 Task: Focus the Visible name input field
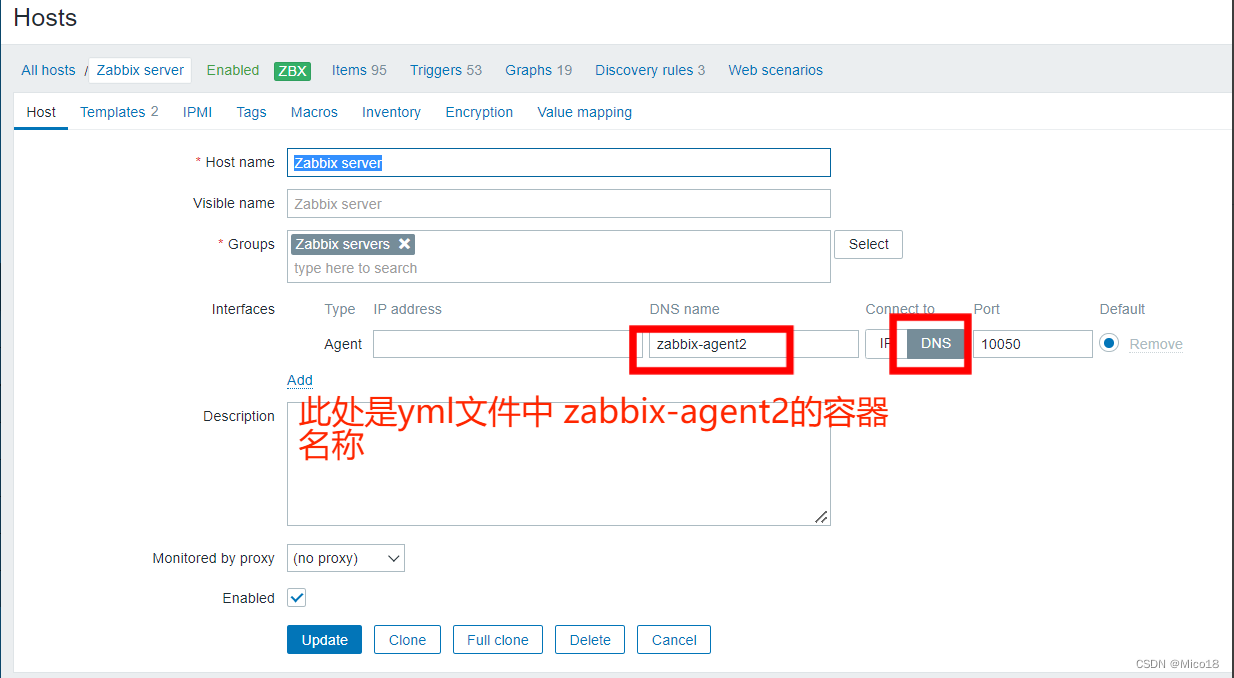point(559,204)
